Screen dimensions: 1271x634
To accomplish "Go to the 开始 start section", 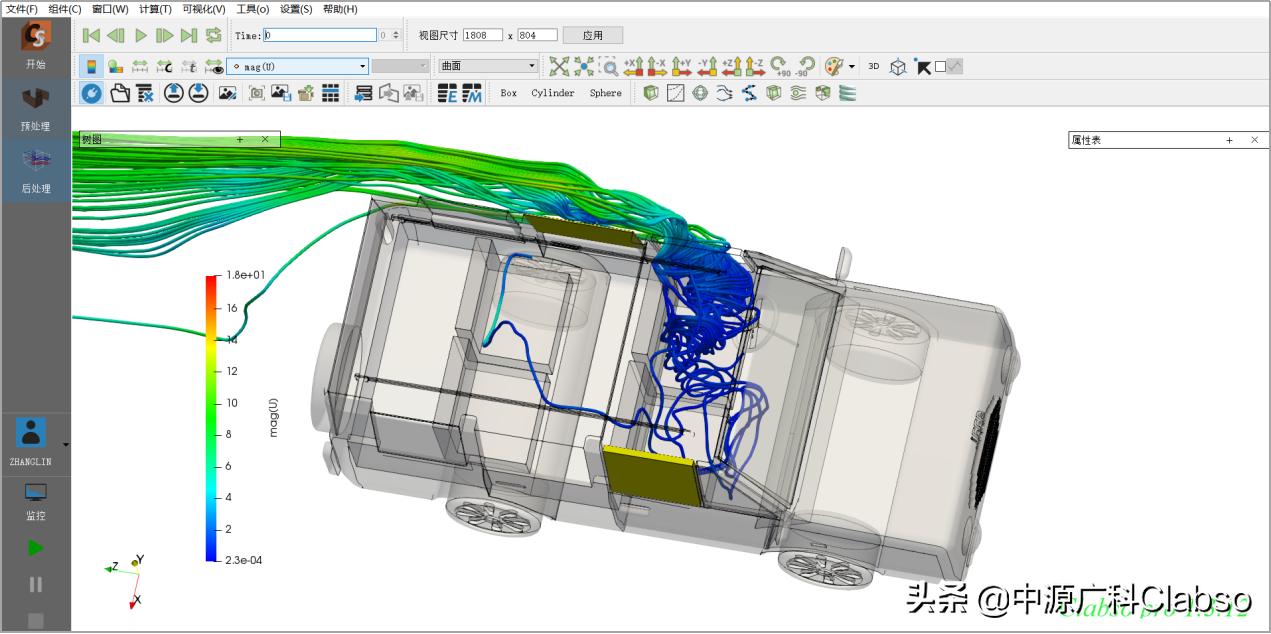I will click(x=36, y=46).
